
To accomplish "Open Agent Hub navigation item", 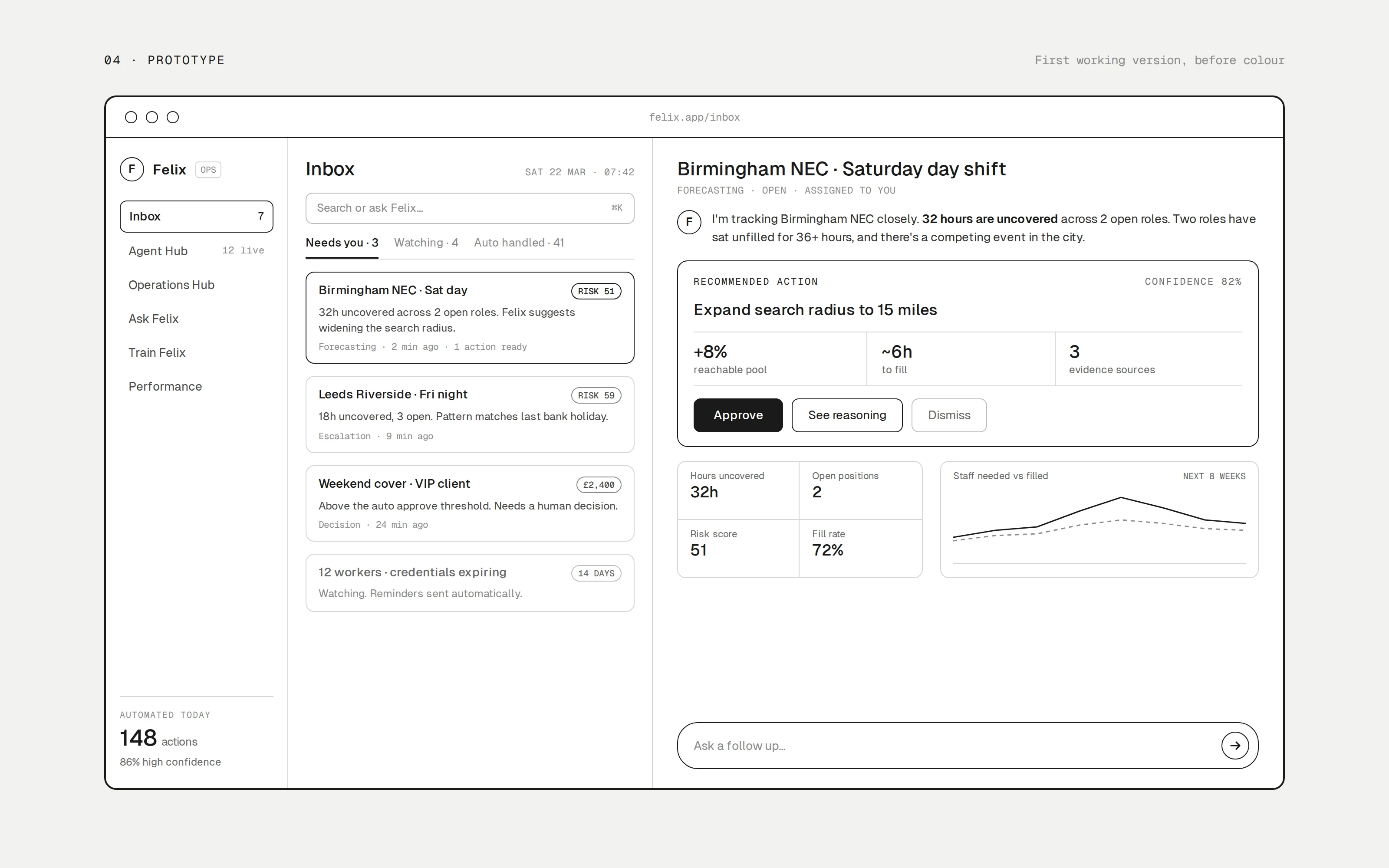I will pos(196,251).
